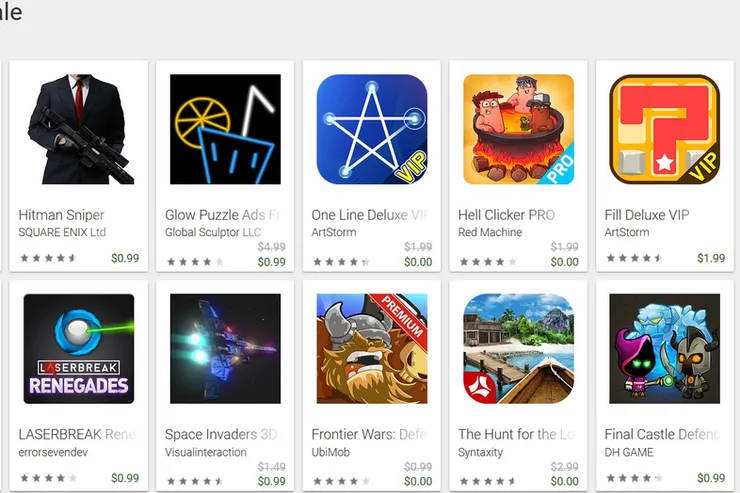Image resolution: width=740 pixels, height=493 pixels.
Task: Click the Space Invaders 3D spaceship icon
Action: 225,349
